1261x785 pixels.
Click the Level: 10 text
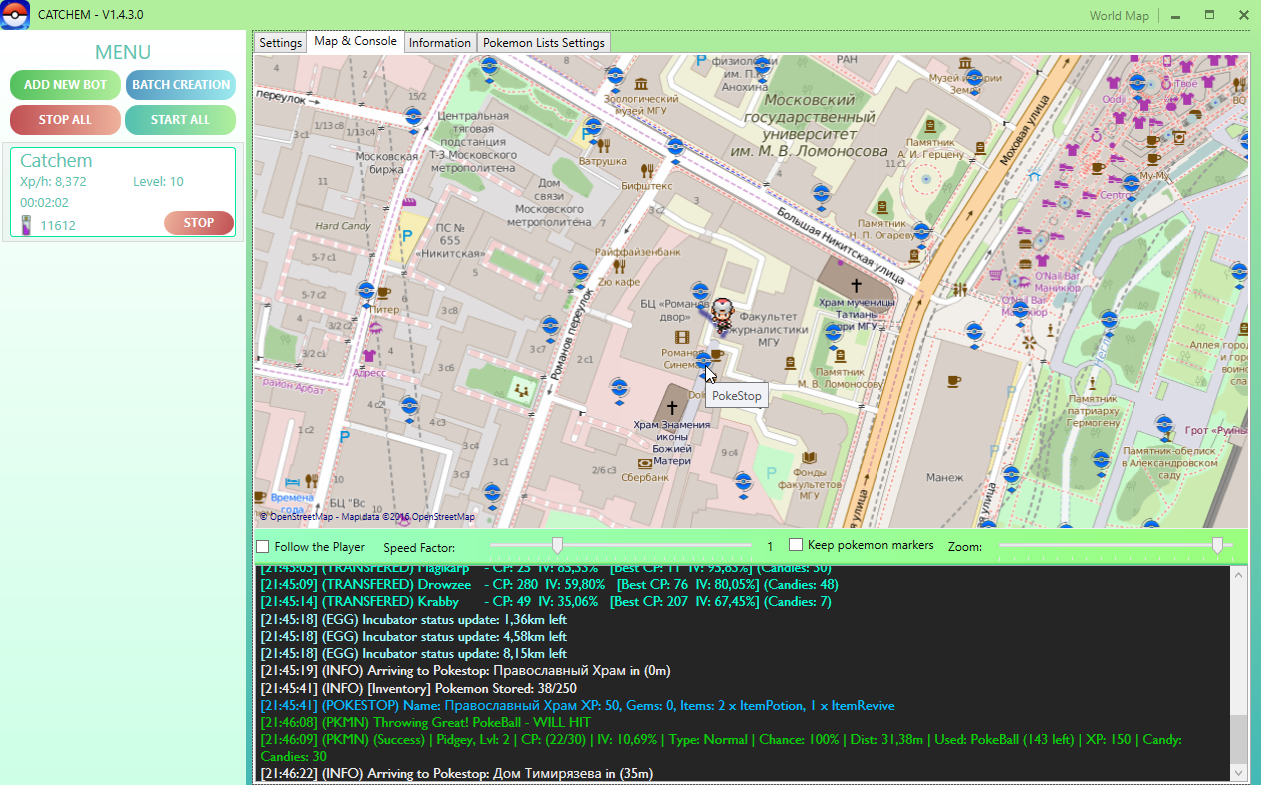click(x=158, y=182)
